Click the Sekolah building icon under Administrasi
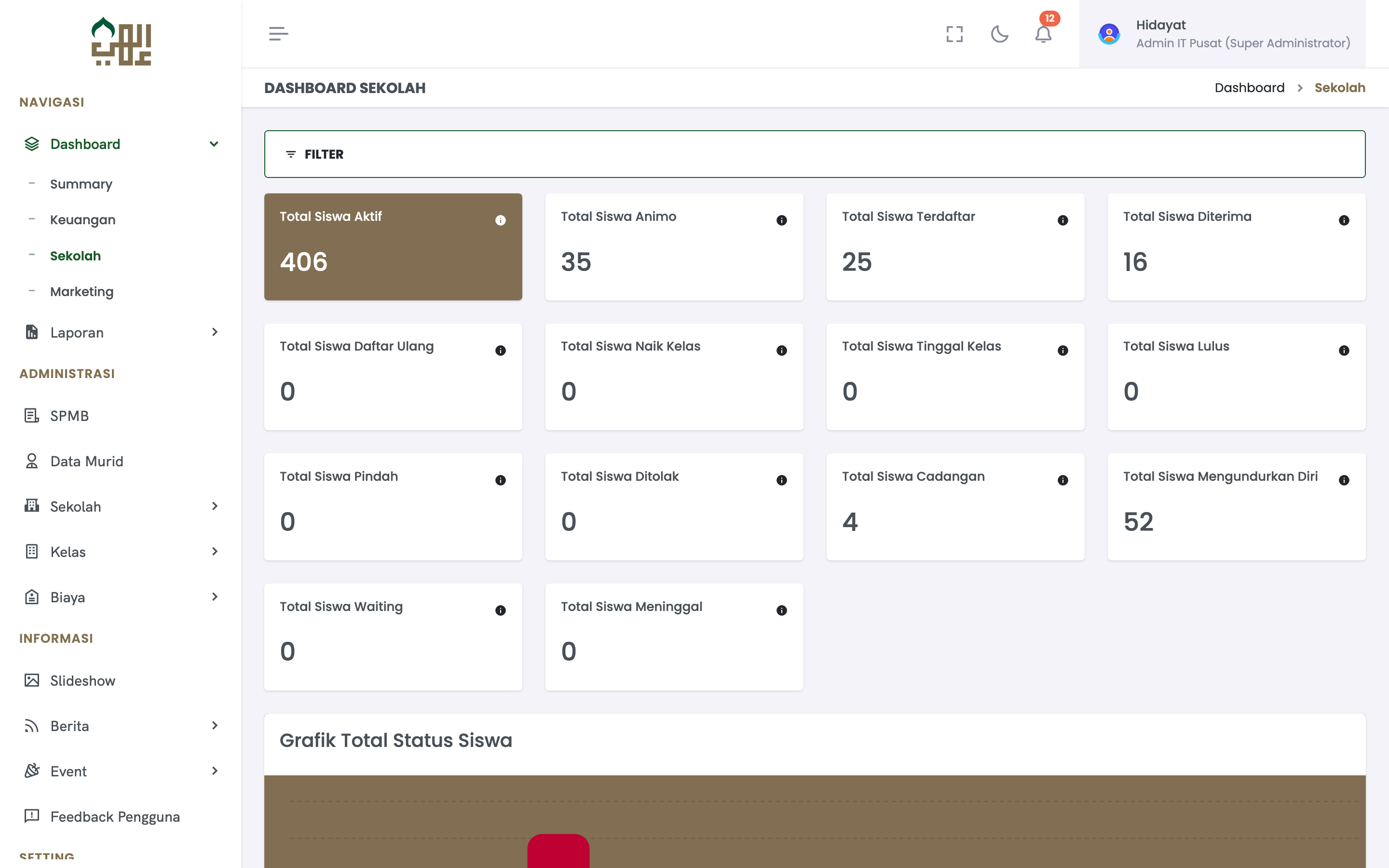 (x=31, y=506)
